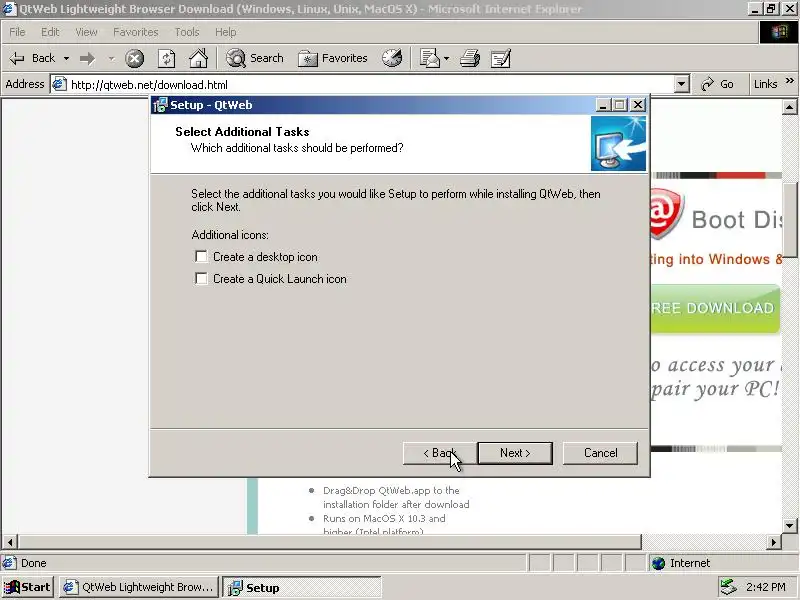
Task: Expand the Links toolbar chevron
Action: coord(790,81)
